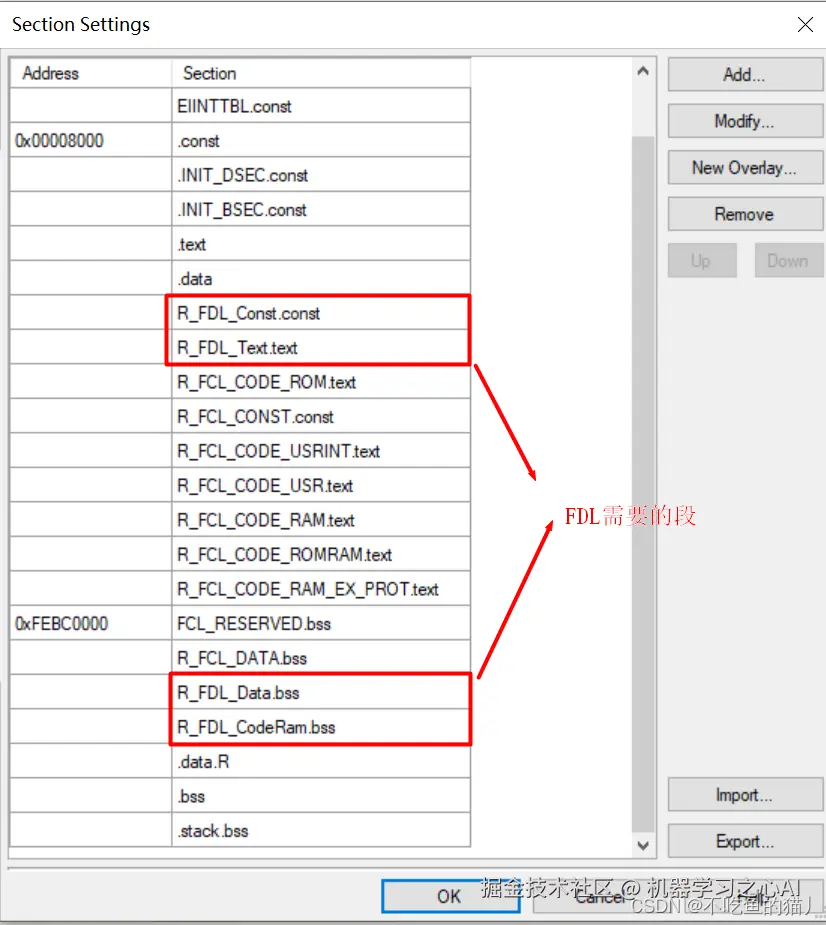
Task: Click the 0xFEBC0000 address cell
Action: tap(90, 624)
